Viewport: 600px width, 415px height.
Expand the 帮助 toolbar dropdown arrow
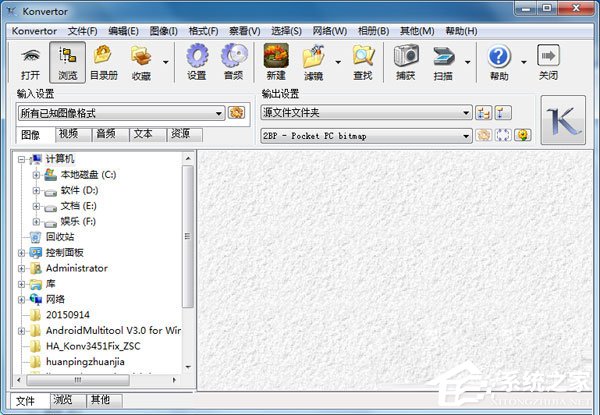(524, 62)
